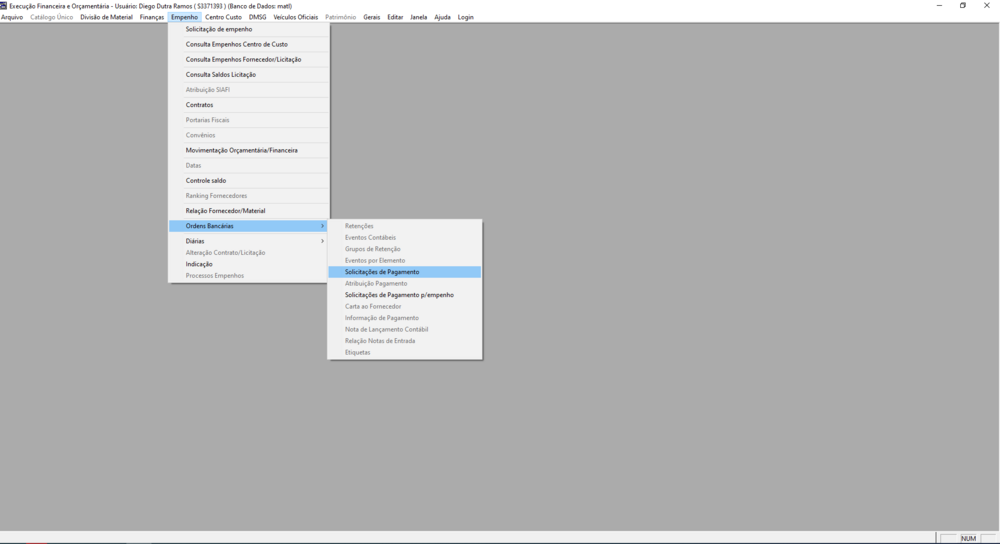Select Movimentação Orçamentária/Financeira

click(x=241, y=150)
